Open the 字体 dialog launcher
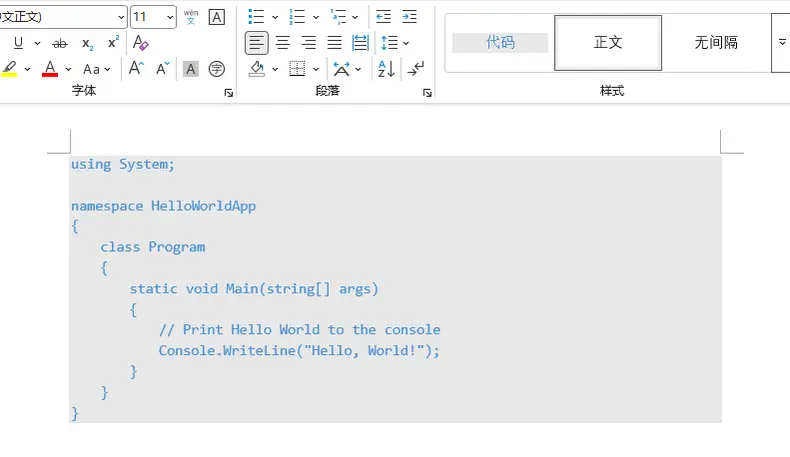The image size is (790, 457). [x=228, y=92]
